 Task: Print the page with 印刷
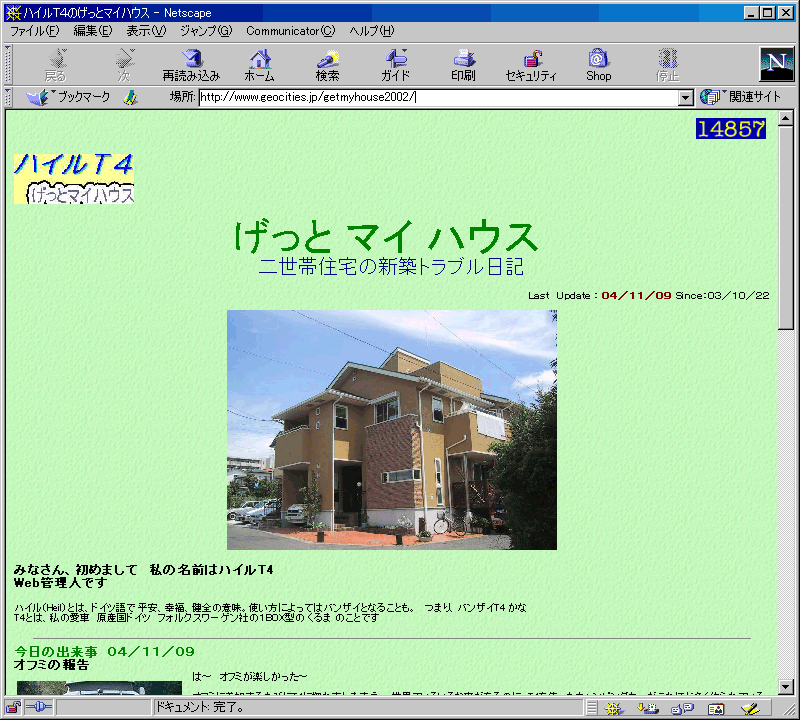[x=463, y=65]
